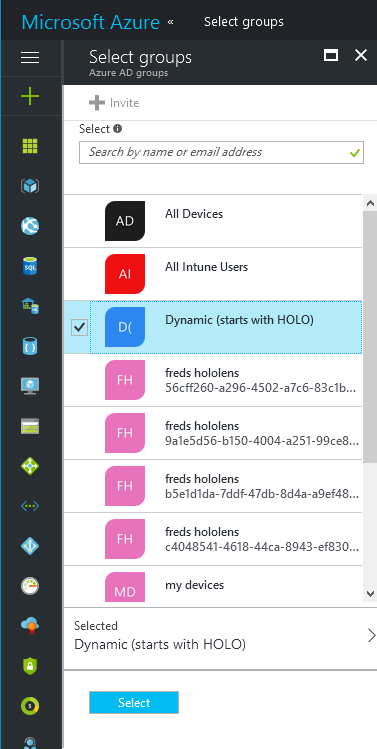Open Cost Management green circle icon
The image size is (377, 749).
[30, 706]
